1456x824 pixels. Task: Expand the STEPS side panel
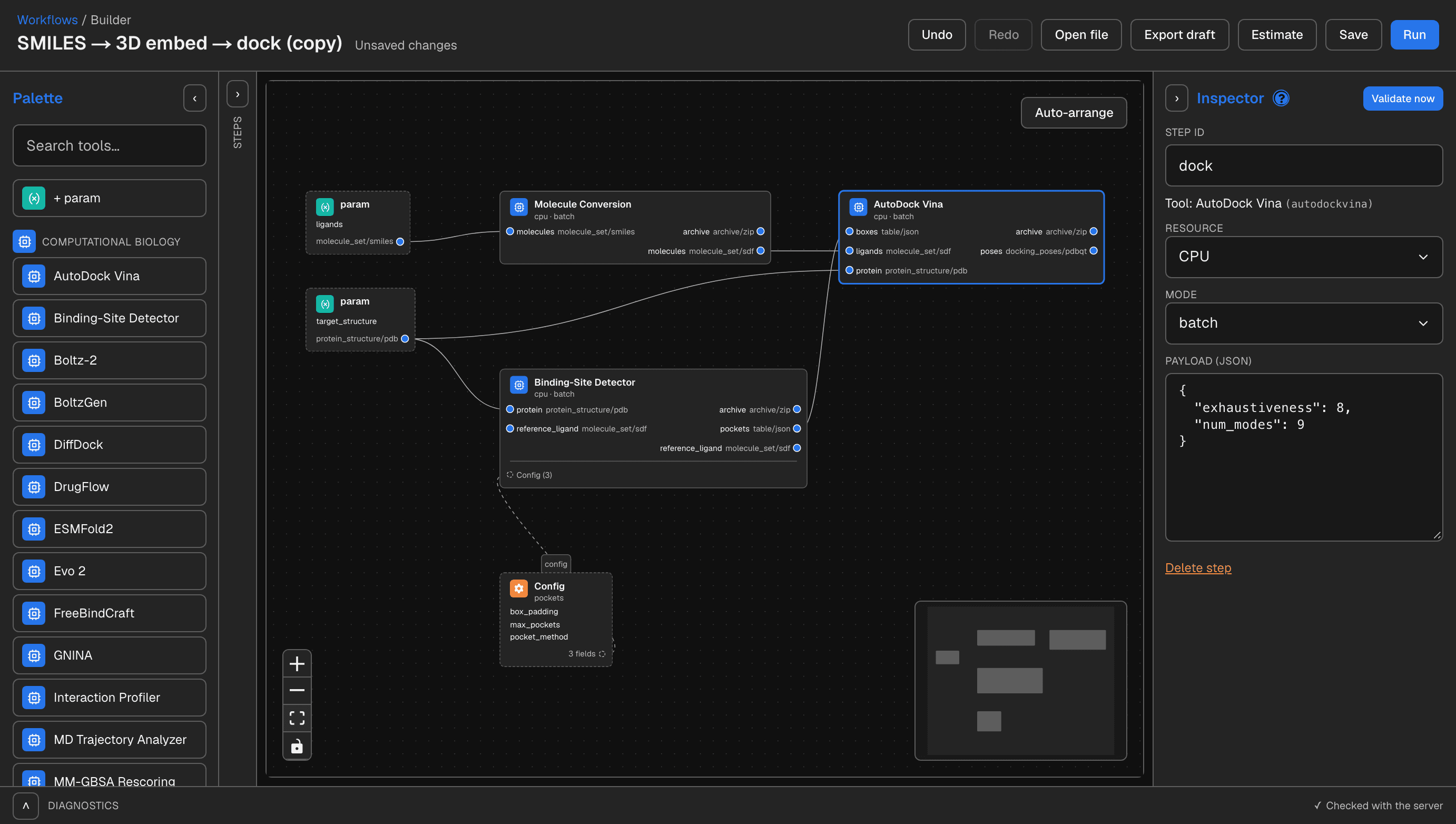(238, 94)
